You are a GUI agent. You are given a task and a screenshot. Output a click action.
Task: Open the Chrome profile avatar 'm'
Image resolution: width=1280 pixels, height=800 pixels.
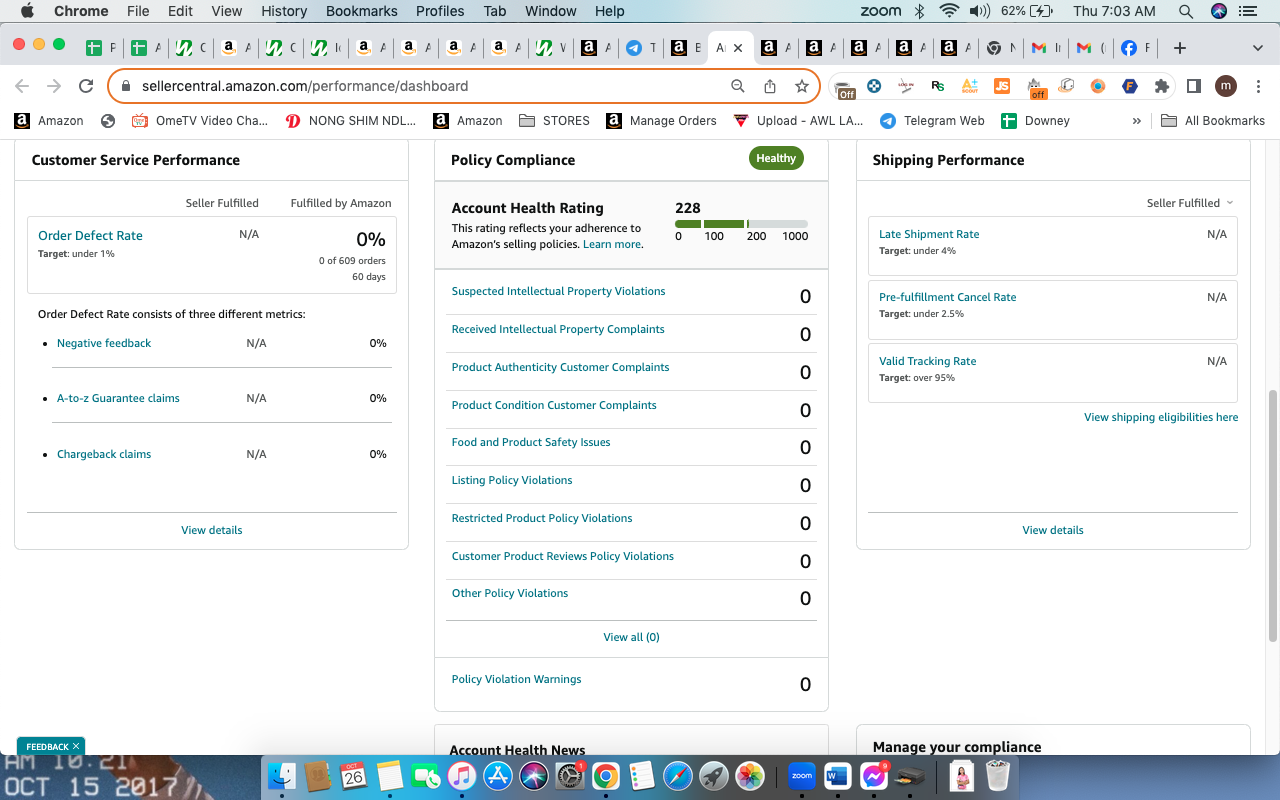tap(1225, 86)
